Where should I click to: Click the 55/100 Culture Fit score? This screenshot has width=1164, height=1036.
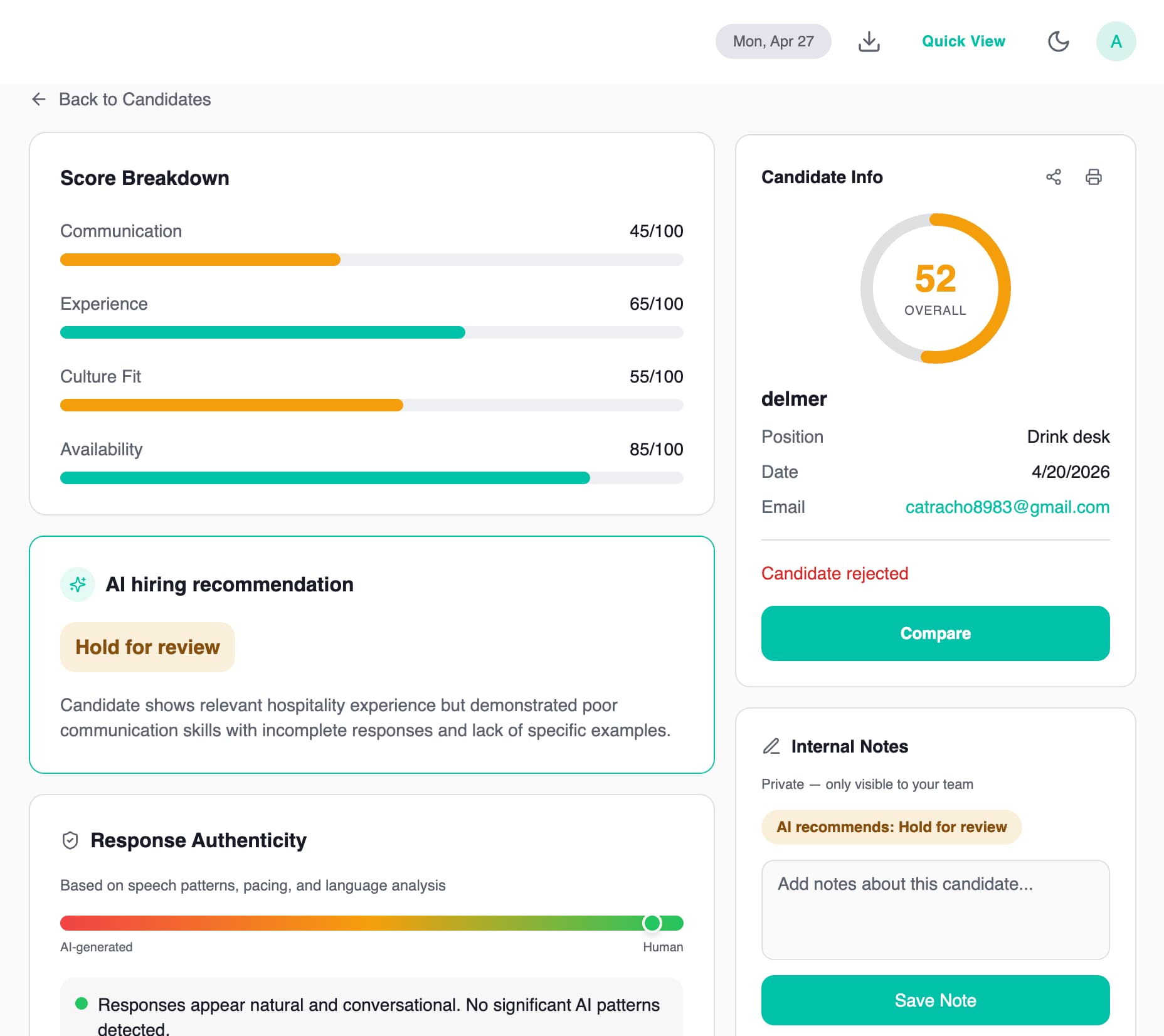point(656,376)
